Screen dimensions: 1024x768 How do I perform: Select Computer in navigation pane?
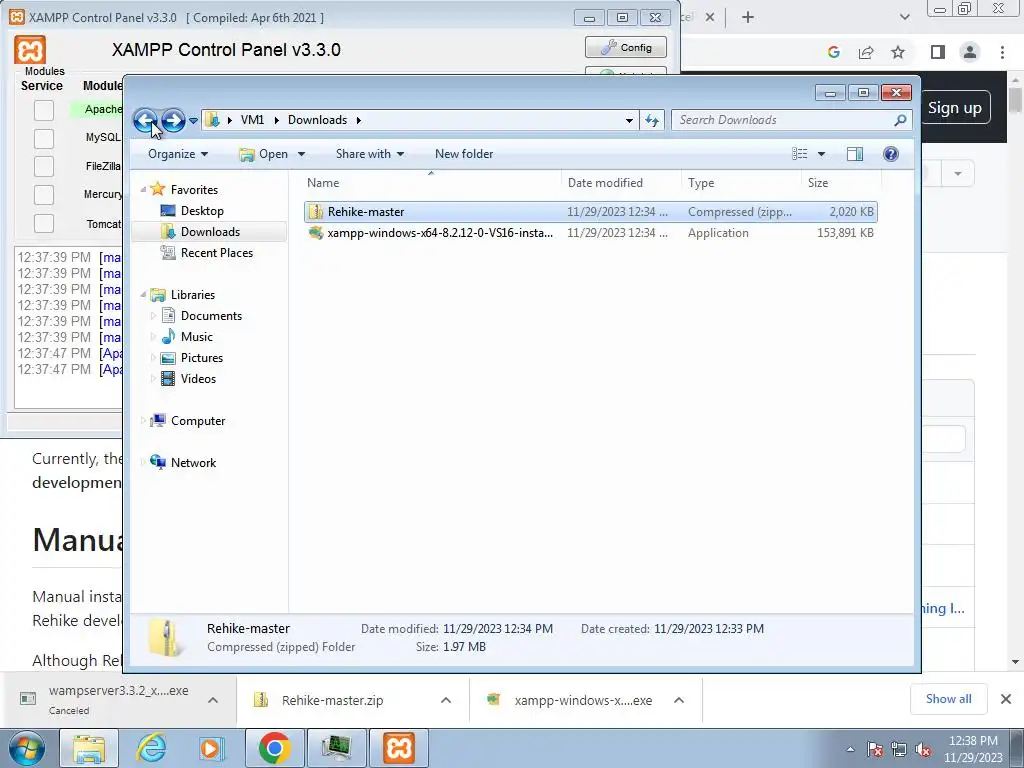coord(198,421)
